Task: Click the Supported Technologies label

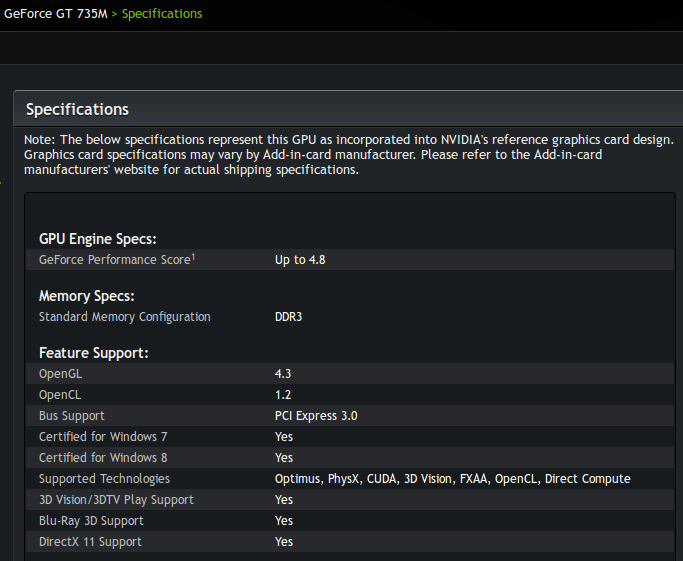Action: pos(105,479)
